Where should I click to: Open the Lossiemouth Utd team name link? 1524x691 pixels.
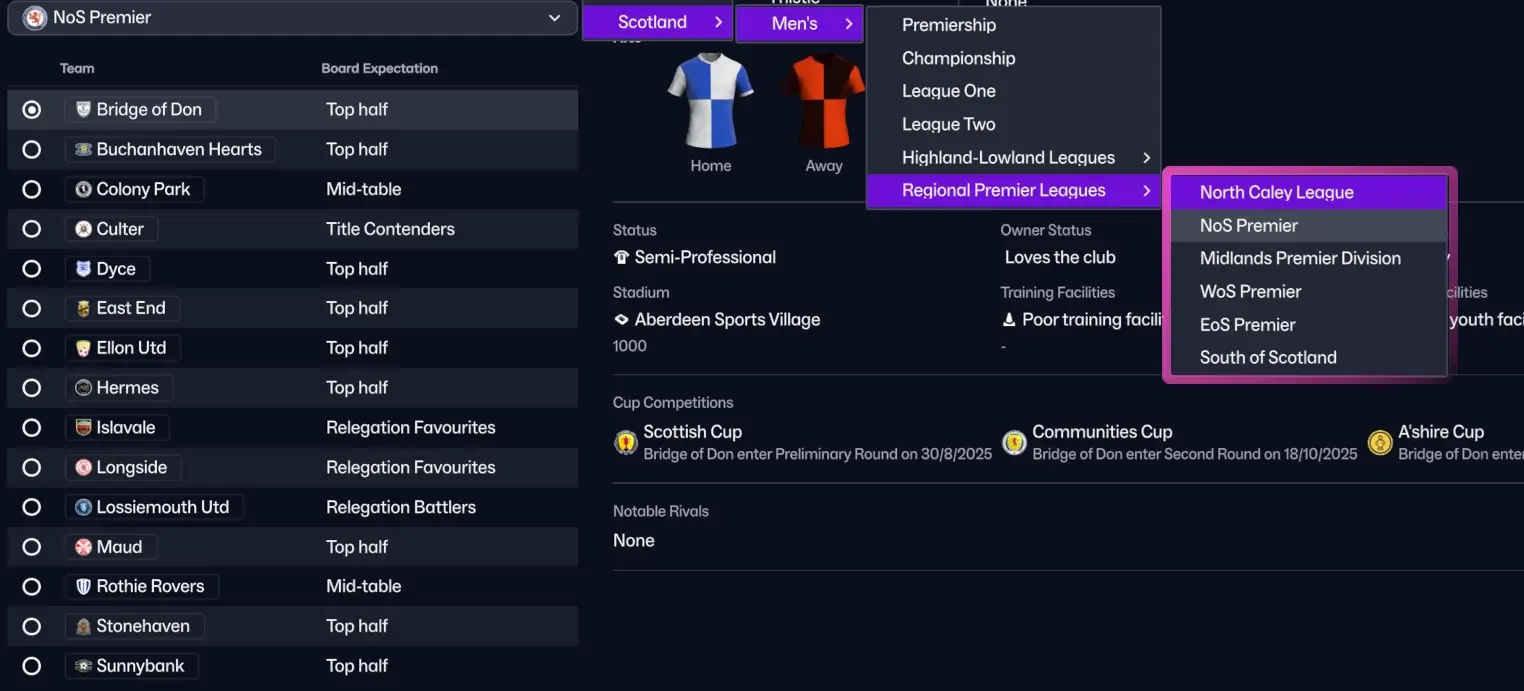coord(162,507)
